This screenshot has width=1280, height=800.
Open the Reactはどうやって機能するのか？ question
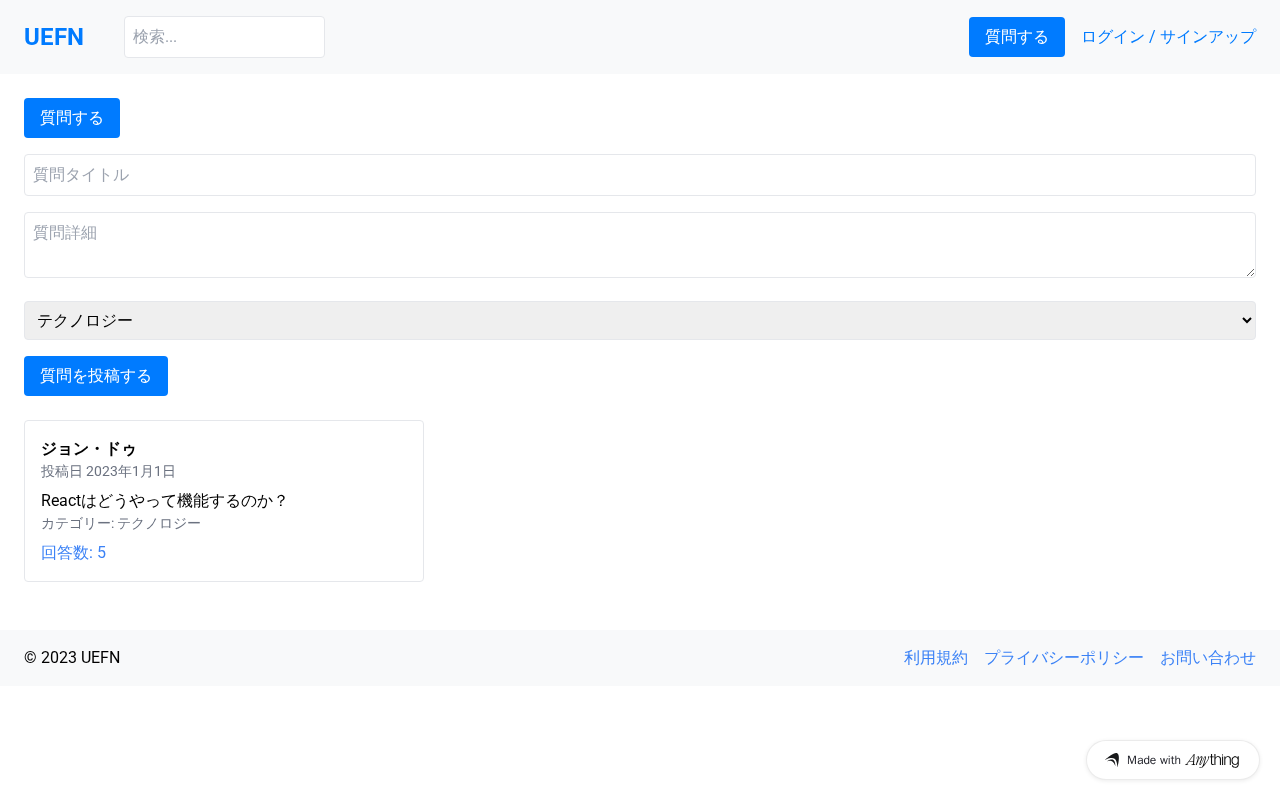click(x=164, y=501)
